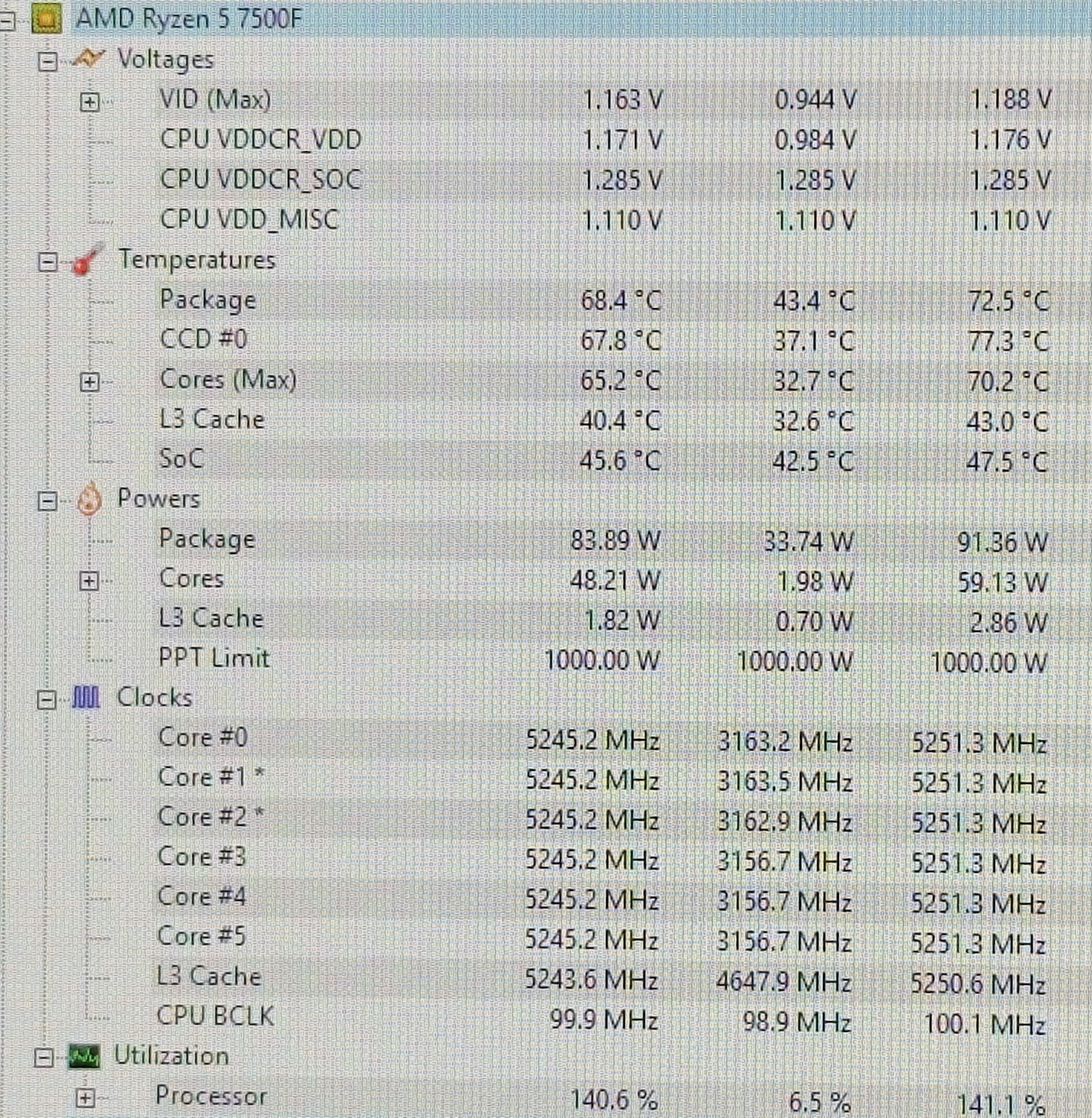This screenshot has width=1092, height=1118.
Task: Expand the Processor utilization row
Action: 85,1098
